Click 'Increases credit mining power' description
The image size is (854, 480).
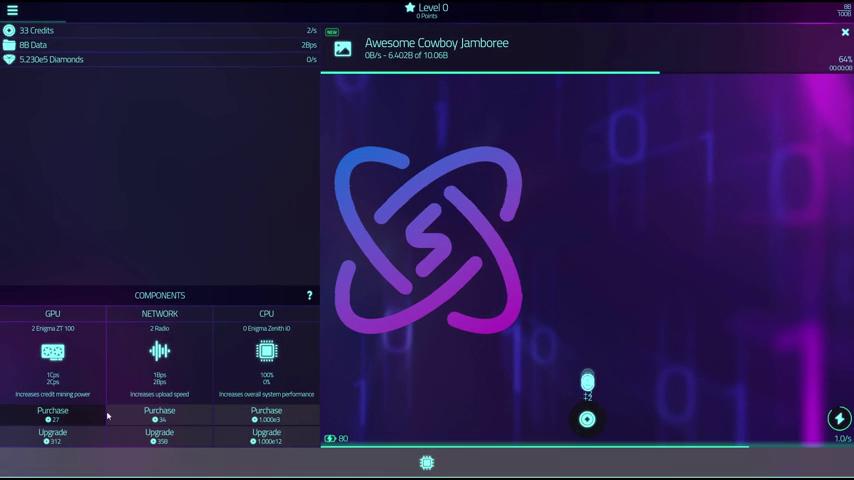[53, 394]
